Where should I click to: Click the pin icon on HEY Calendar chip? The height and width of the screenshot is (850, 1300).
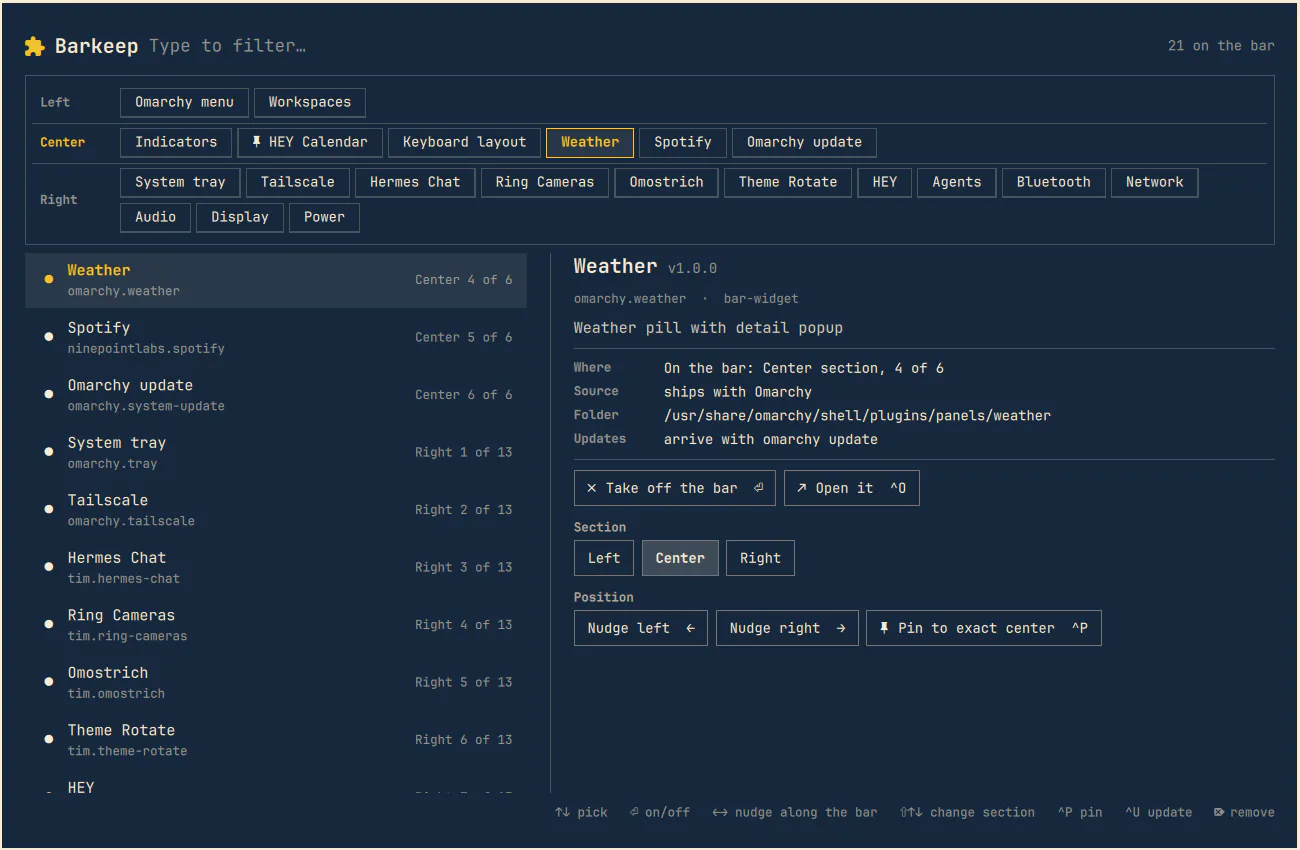point(256,142)
